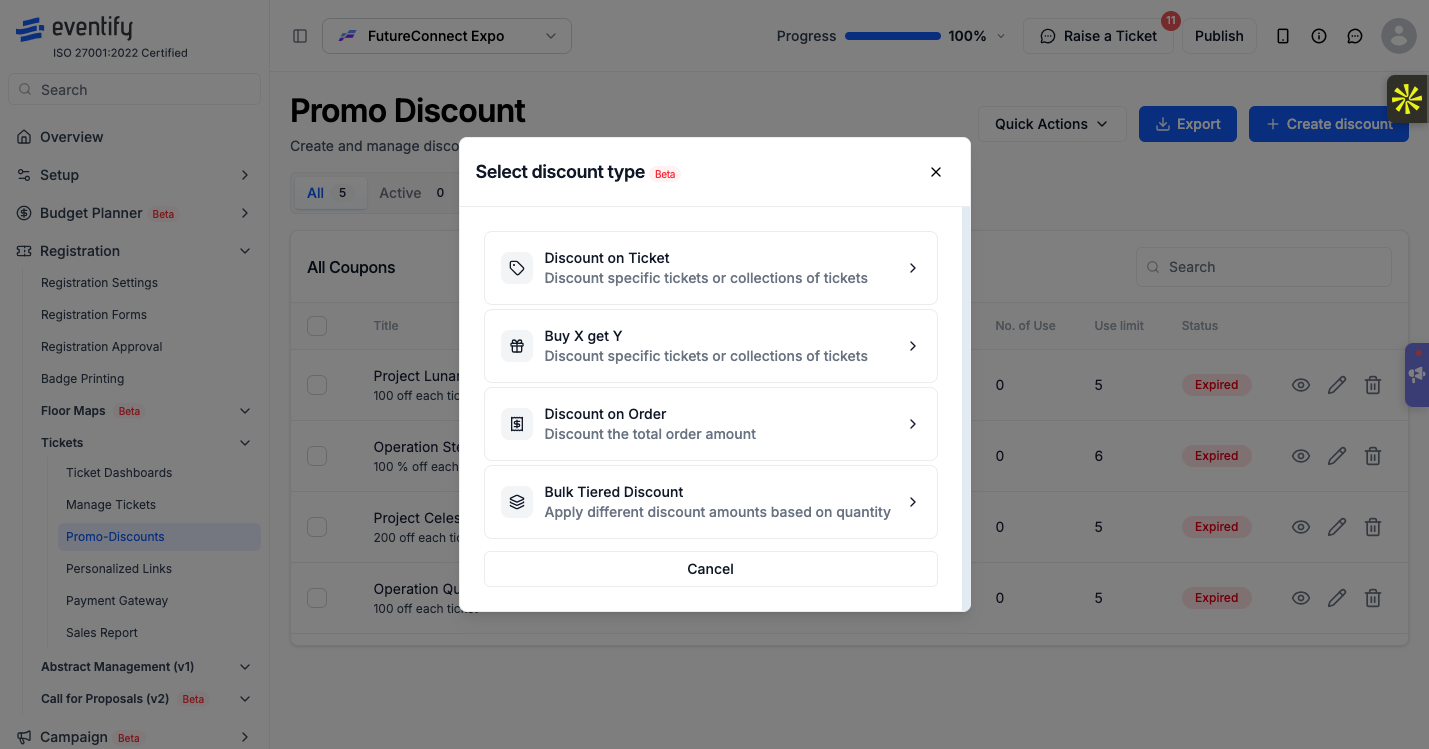1429x749 pixels.
Task: Collapse the Registration sidebar section
Action: coord(245,251)
